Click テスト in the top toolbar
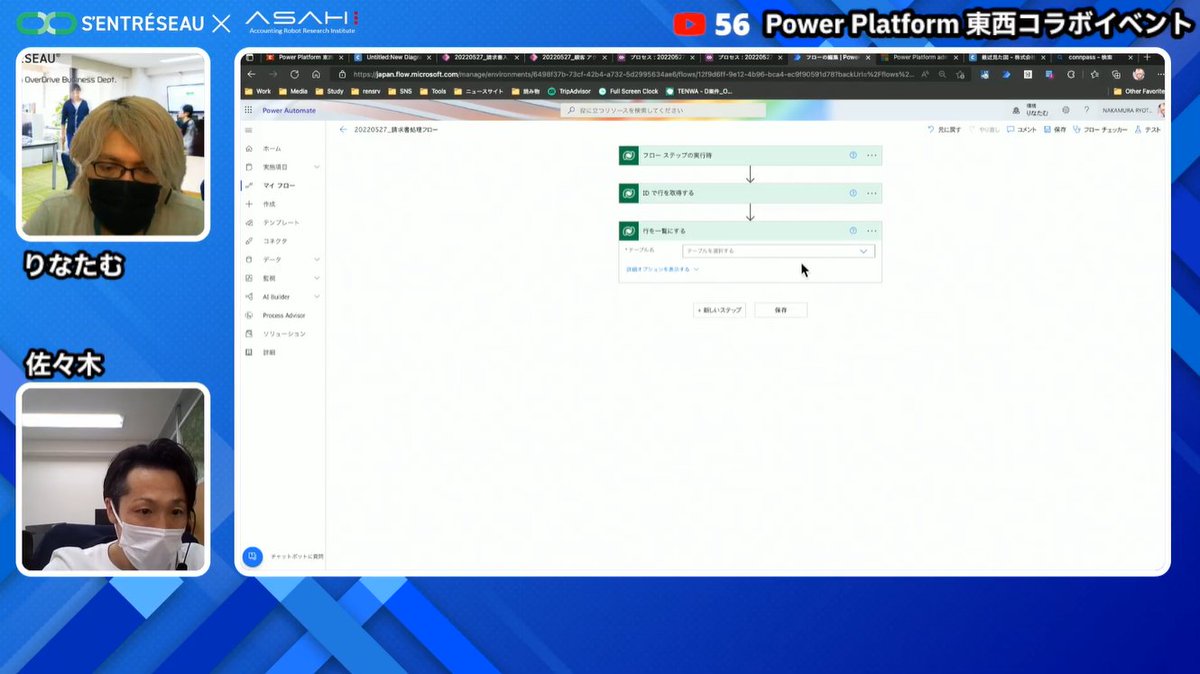1200x674 pixels. point(1148,130)
